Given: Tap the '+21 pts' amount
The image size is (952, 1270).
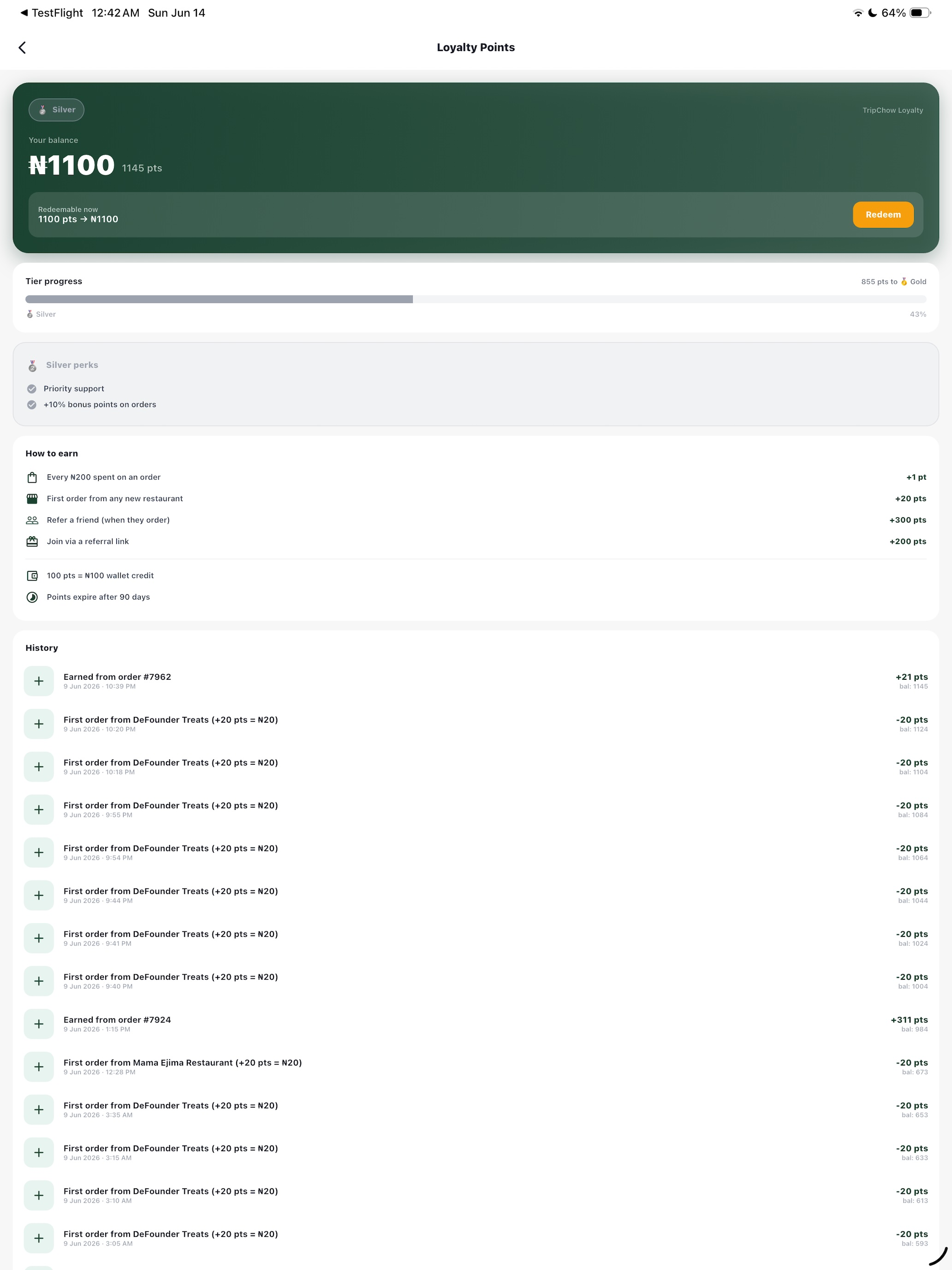Looking at the screenshot, I should (911, 677).
